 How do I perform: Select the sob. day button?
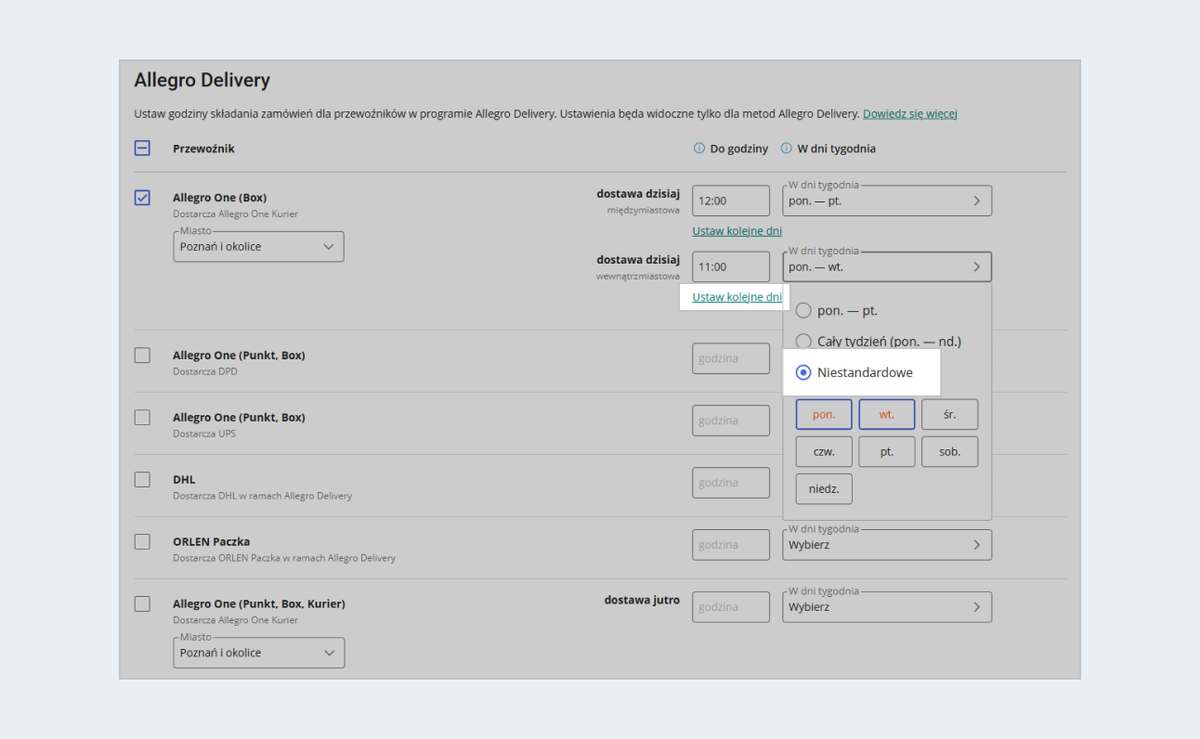950,452
